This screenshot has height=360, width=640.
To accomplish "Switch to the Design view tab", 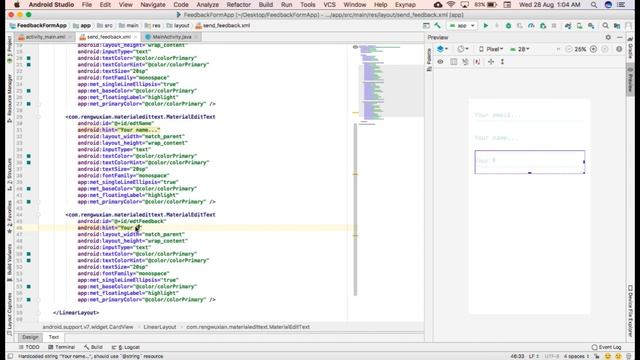I will [x=30, y=337].
